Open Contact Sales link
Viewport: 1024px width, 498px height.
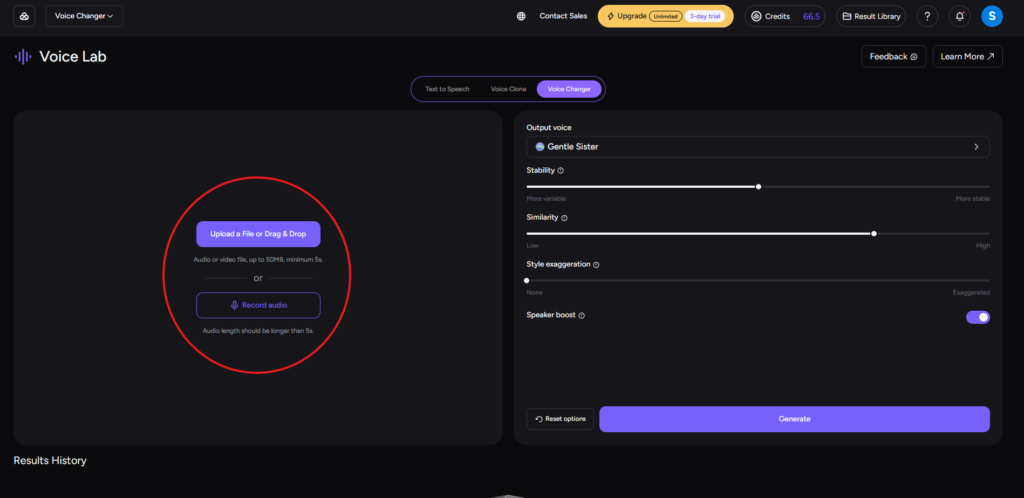pyautogui.click(x=563, y=16)
